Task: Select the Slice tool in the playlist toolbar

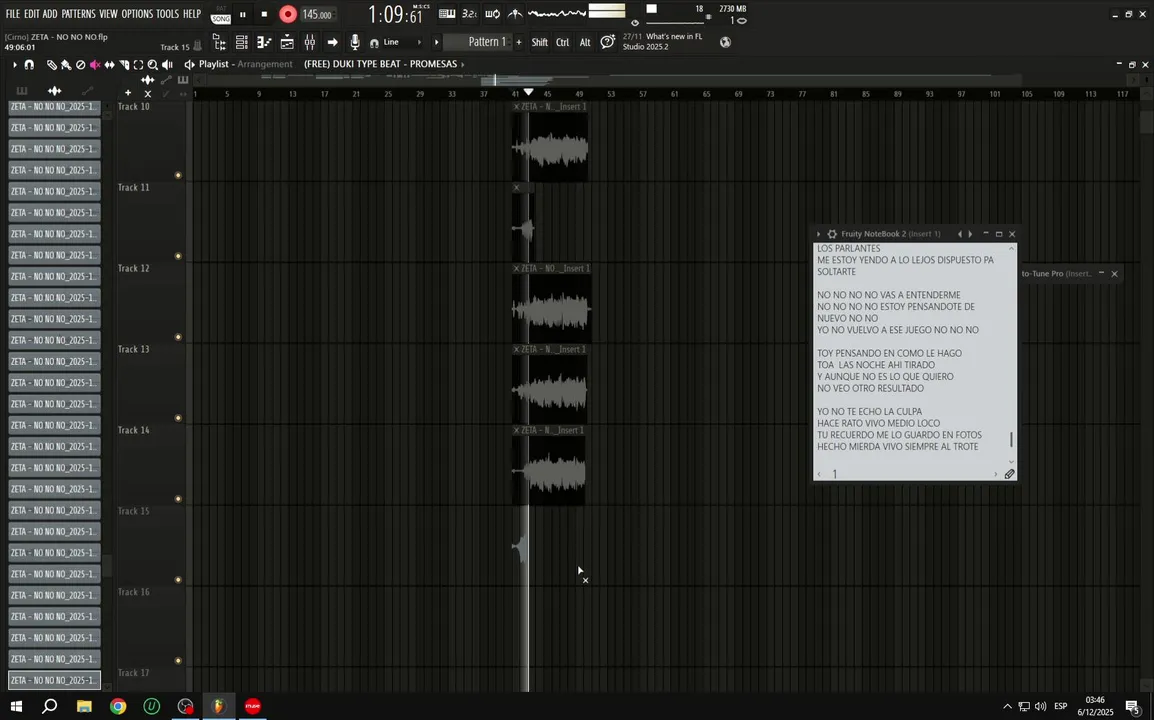Action: click(x=124, y=65)
